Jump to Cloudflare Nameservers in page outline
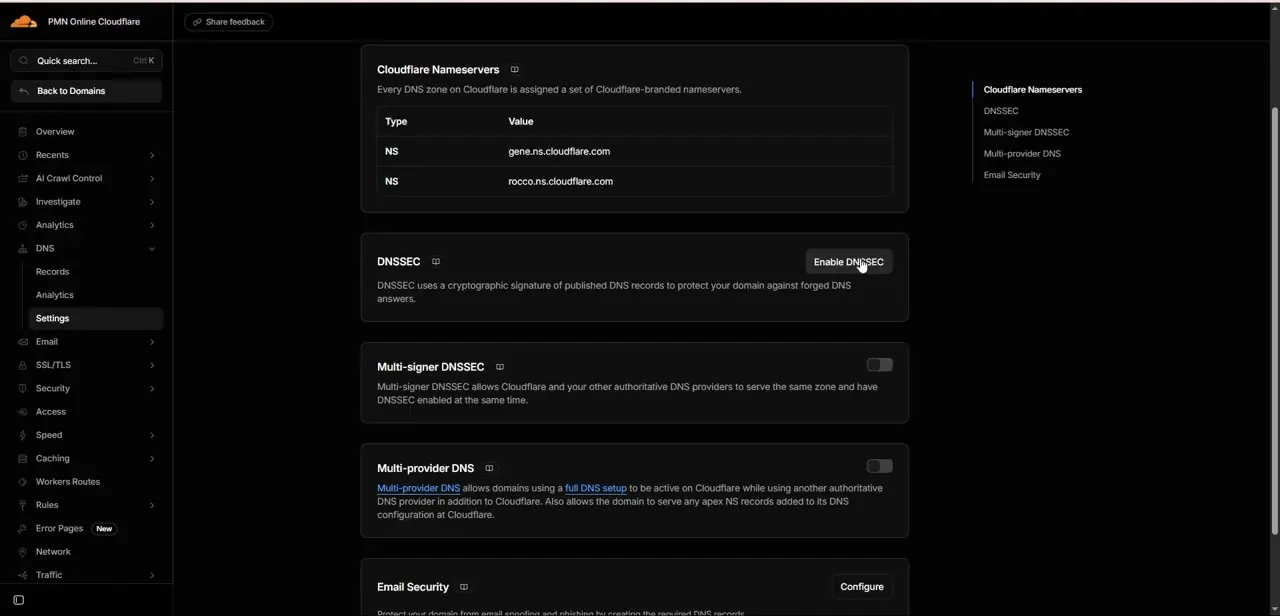1280x616 pixels. tap(1033, 90)
